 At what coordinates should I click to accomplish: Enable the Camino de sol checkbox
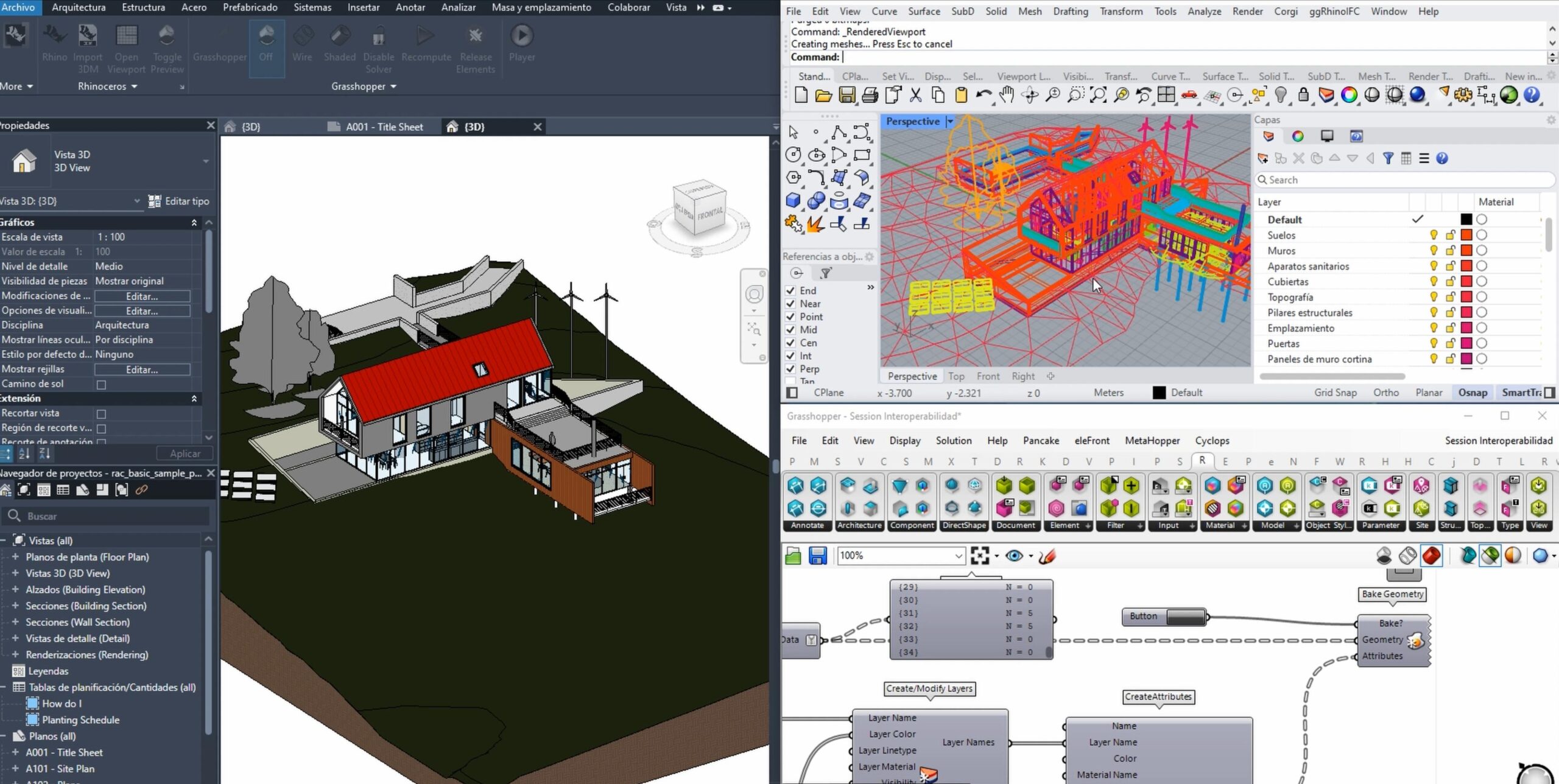click(x=101, y=385)
